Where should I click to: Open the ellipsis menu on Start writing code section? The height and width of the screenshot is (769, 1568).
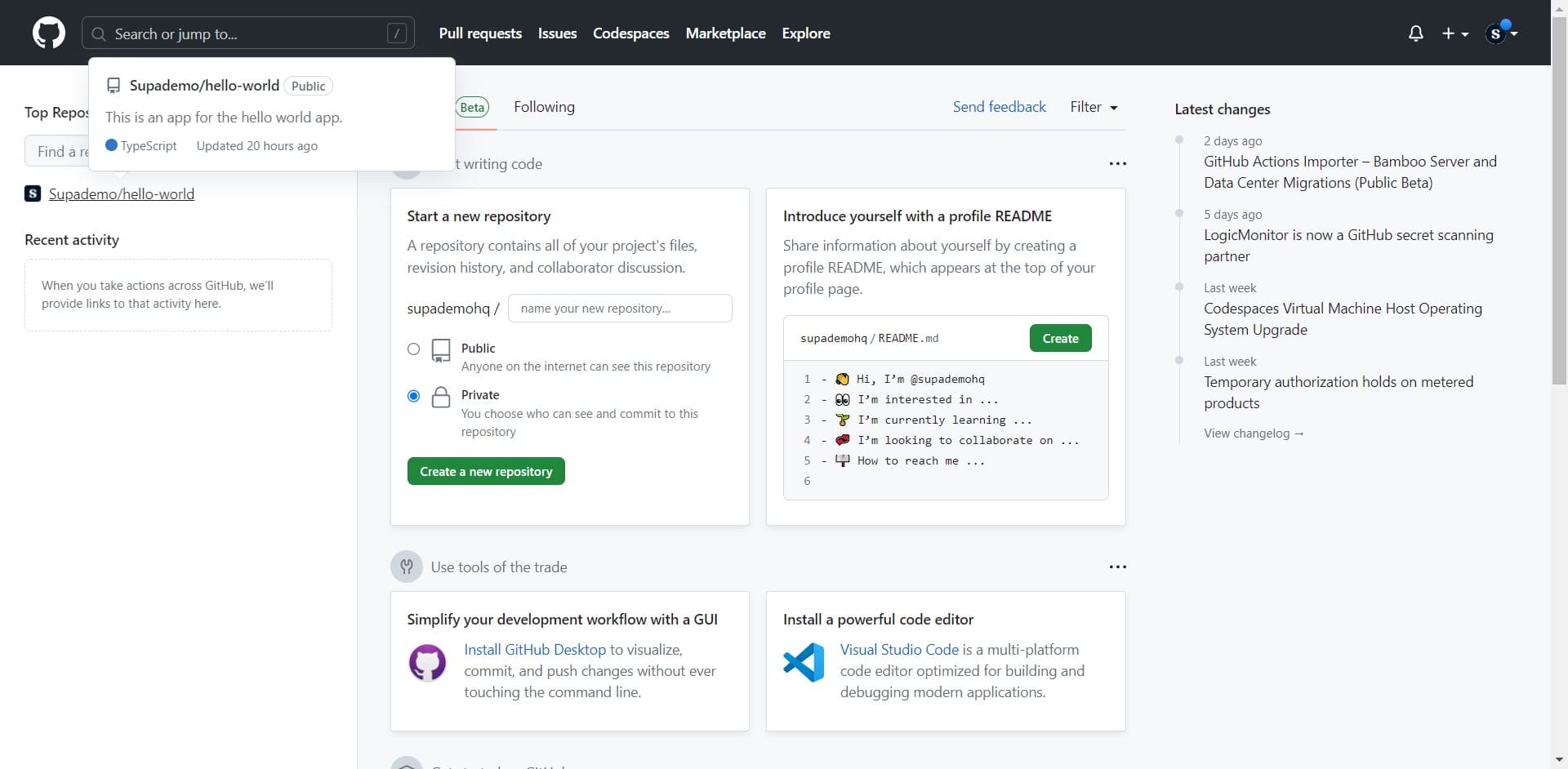[1118, 163]
